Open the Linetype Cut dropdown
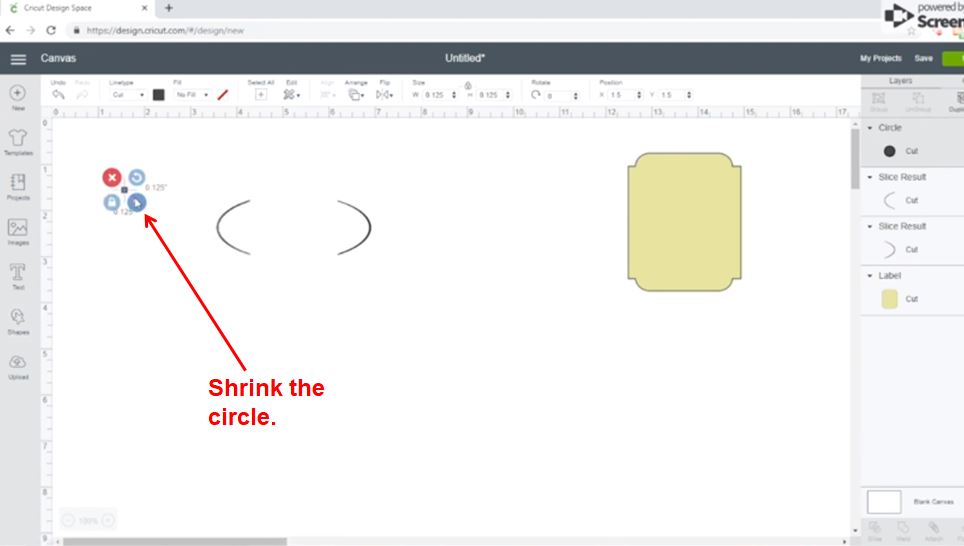964x546 pixels. [128, 95]
